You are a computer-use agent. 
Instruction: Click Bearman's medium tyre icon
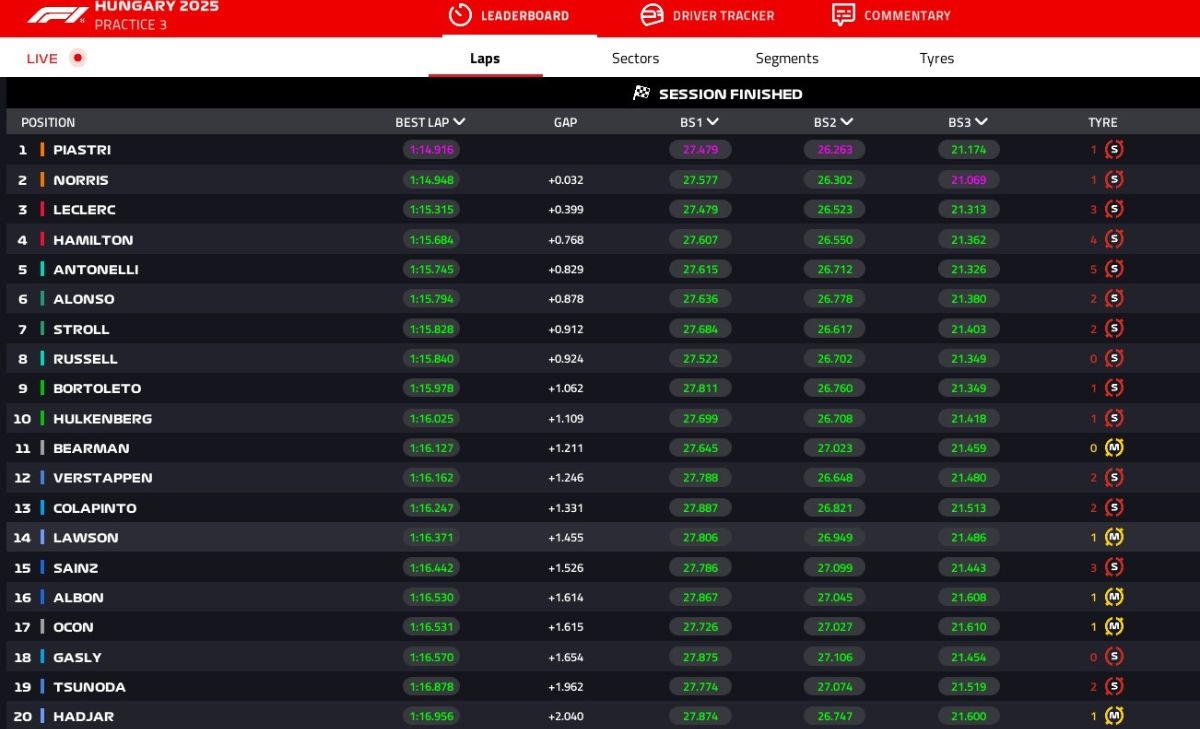(x=1114, y=448)
